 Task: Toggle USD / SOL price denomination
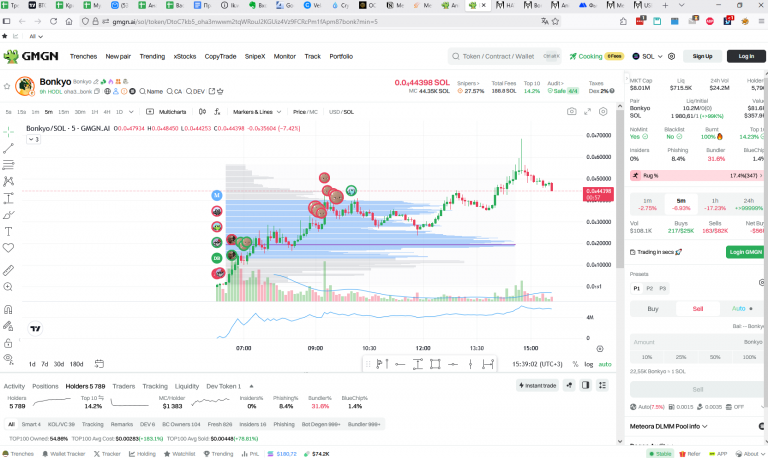[x=341, y=112]
